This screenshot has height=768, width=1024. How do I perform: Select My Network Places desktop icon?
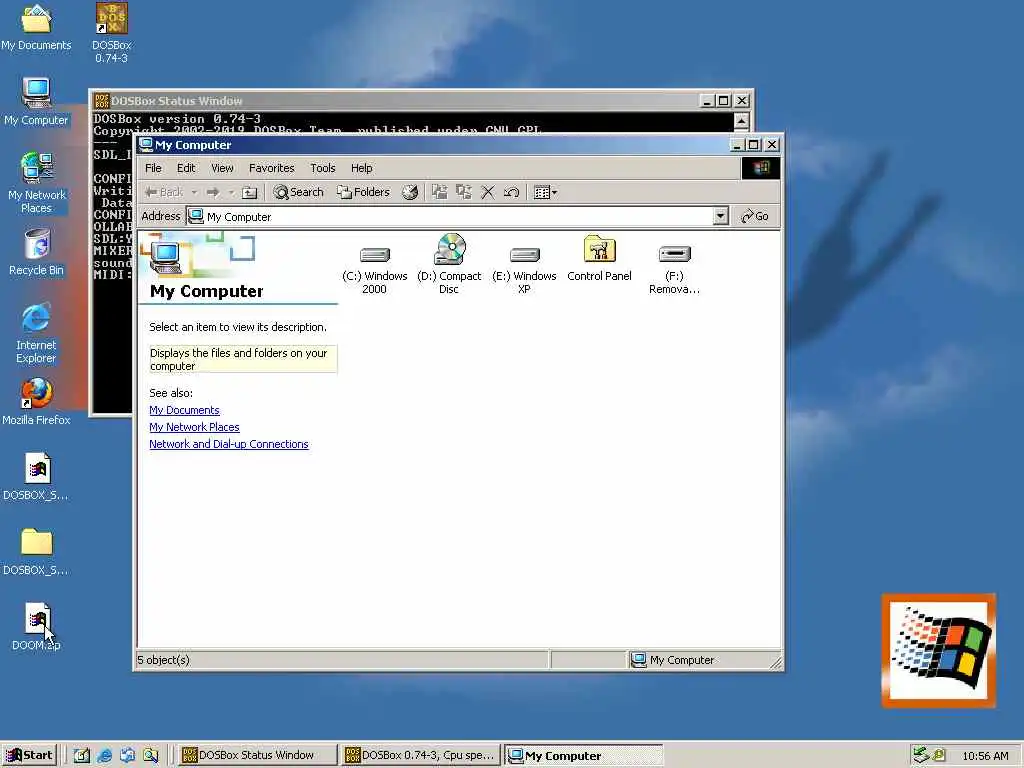37,183
